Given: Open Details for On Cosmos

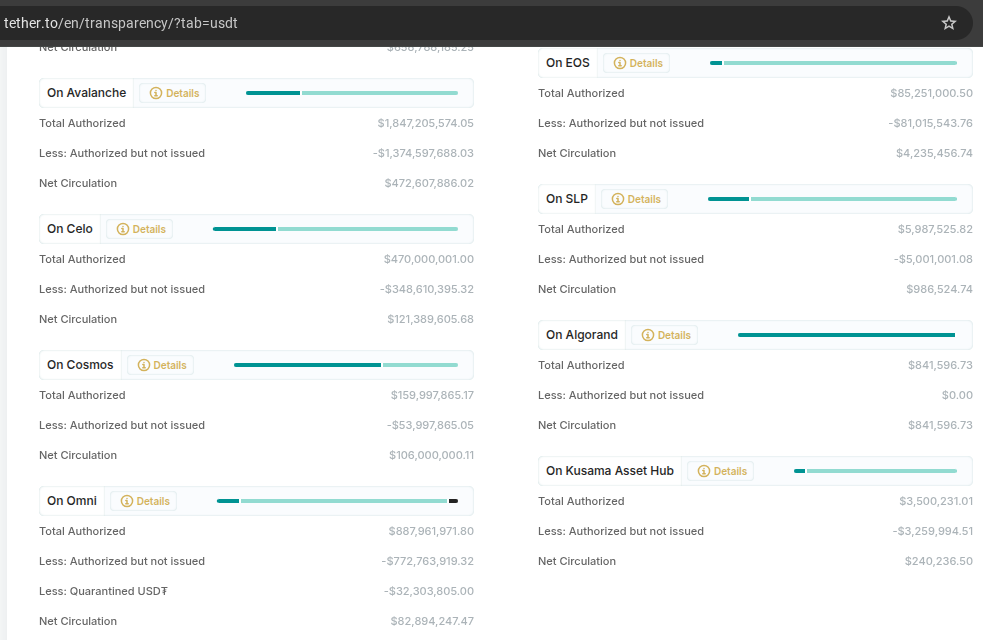Looking at the screenshot, I should [x=162, y=365].
